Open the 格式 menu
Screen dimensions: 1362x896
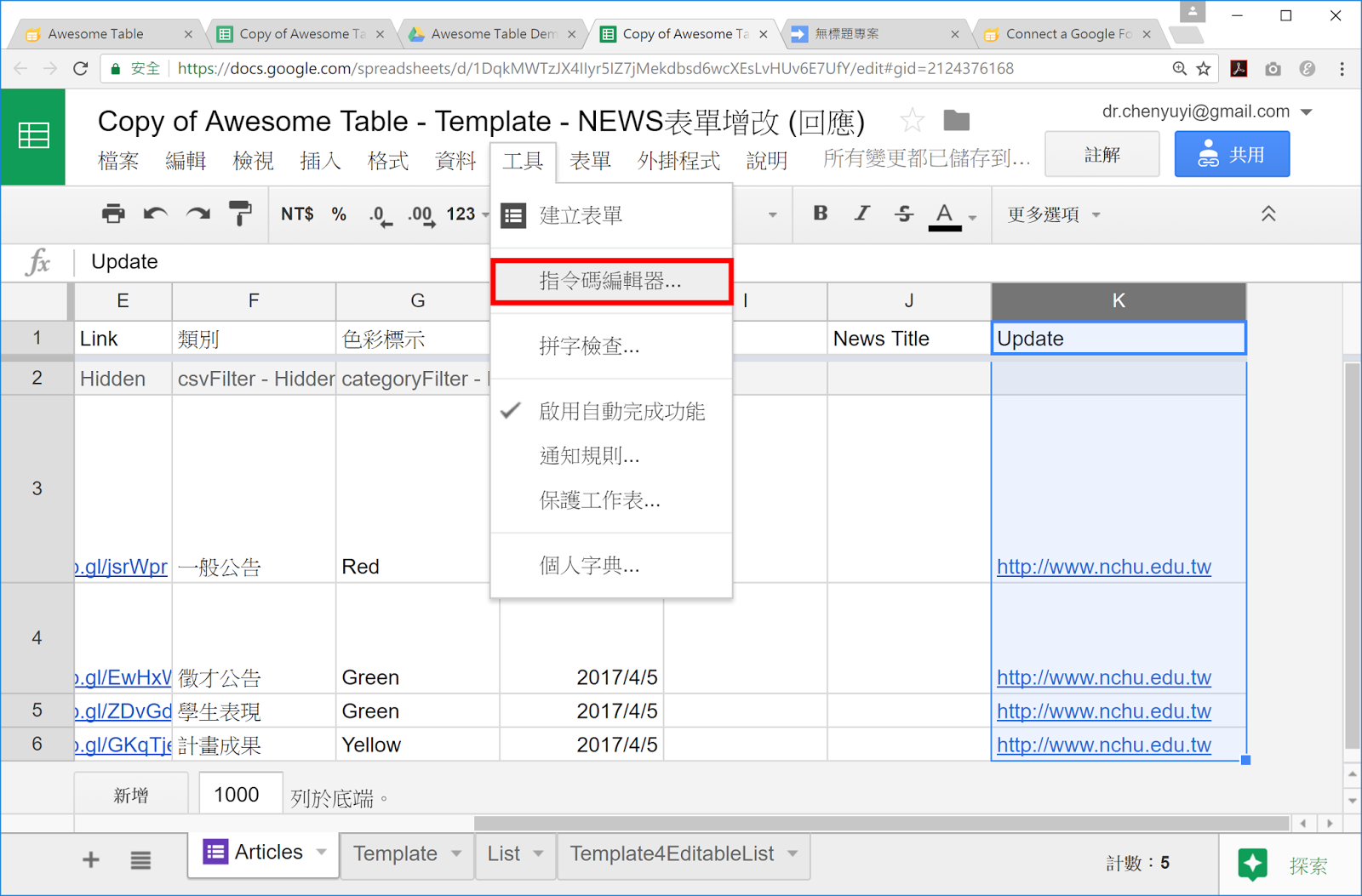tap(387, 160)
